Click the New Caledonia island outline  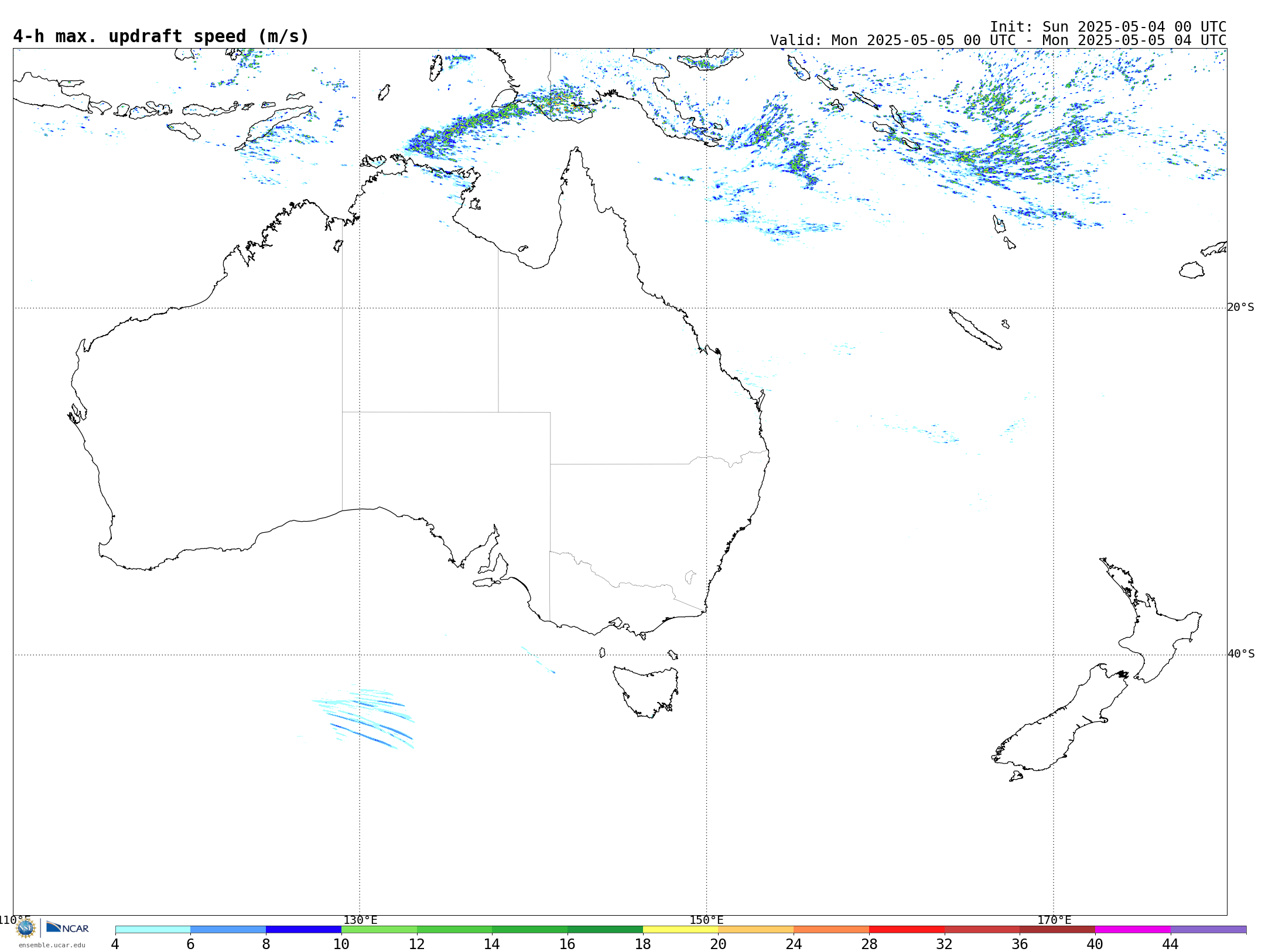[x=975, y=329]
